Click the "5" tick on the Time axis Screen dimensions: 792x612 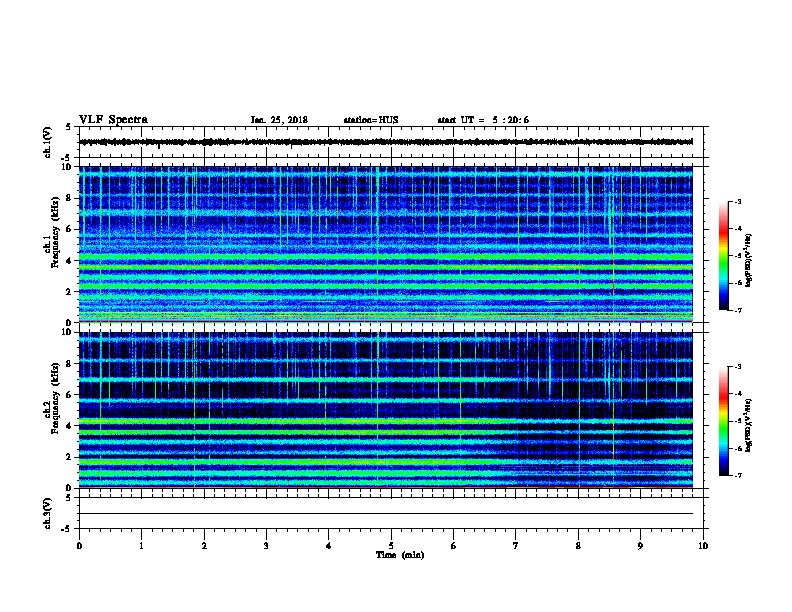(391, 546)
